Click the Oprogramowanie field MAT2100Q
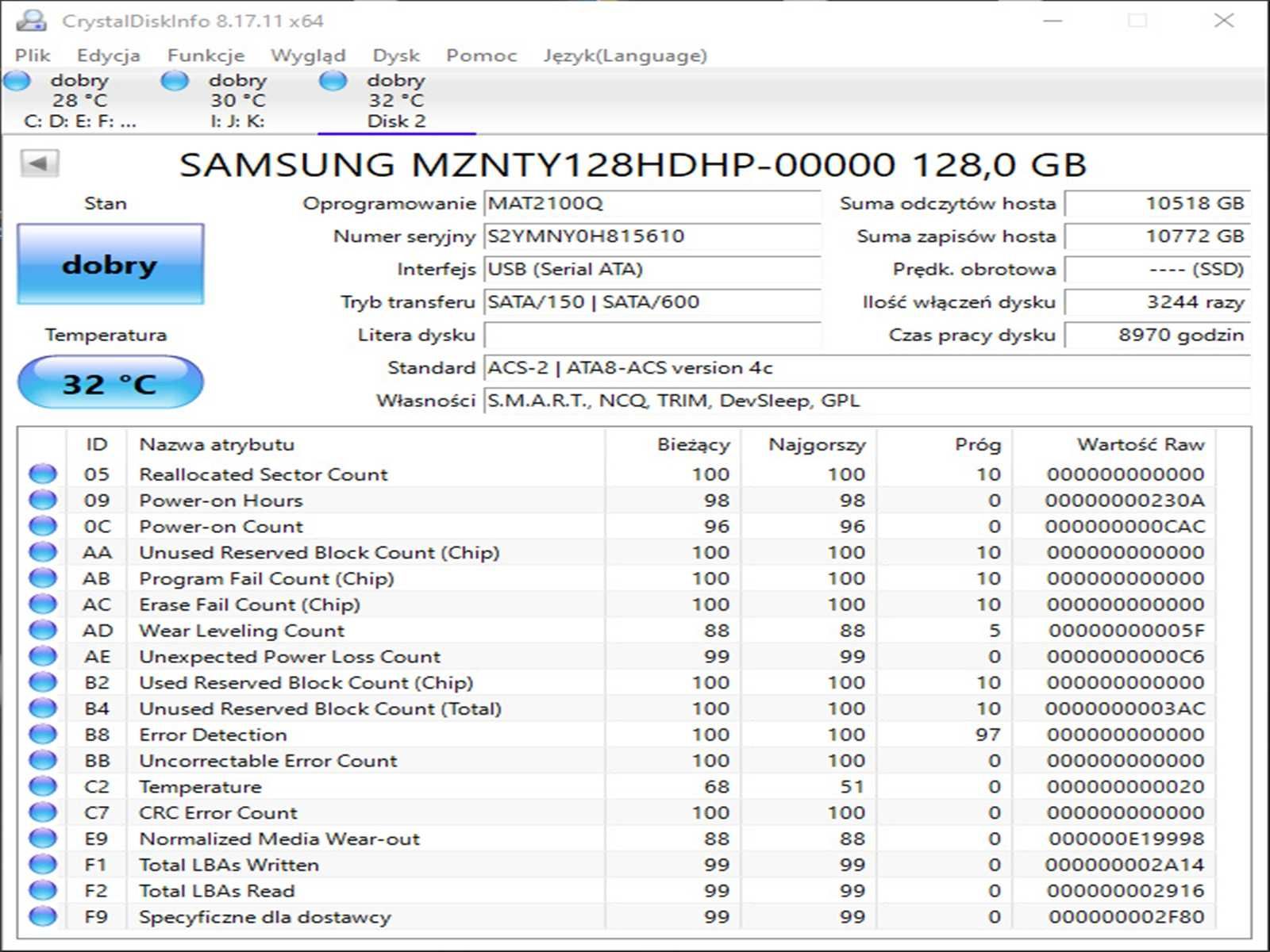The height and width of the screenshot is (952, 1270). 652,203
